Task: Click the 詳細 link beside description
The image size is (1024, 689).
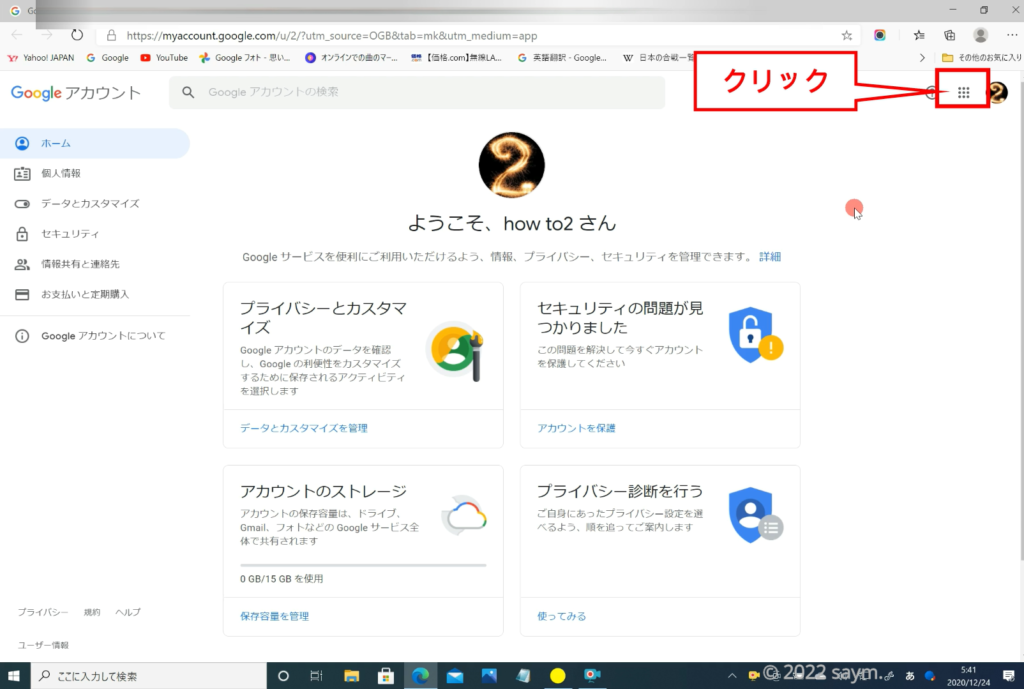Action: [769, 257]
